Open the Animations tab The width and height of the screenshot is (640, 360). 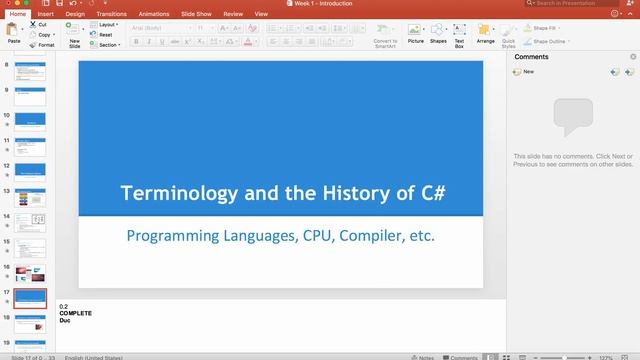click(x=154, y=14)
